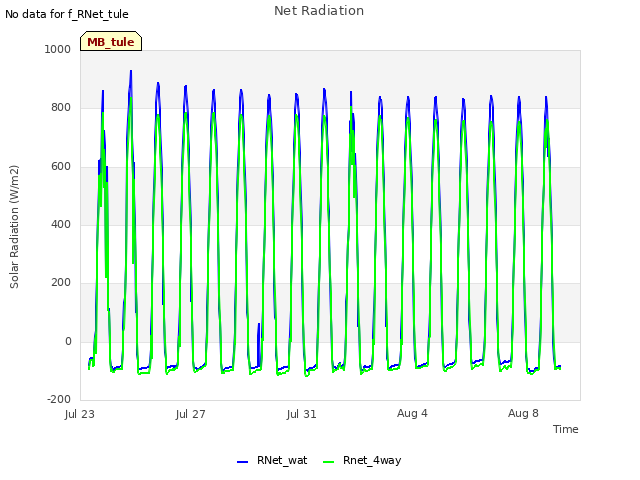The height and width of the screenshot is (480, 640).
Task: Click the Solar Radiation (W/m2) axis label
Action: [x=14, y=227]
